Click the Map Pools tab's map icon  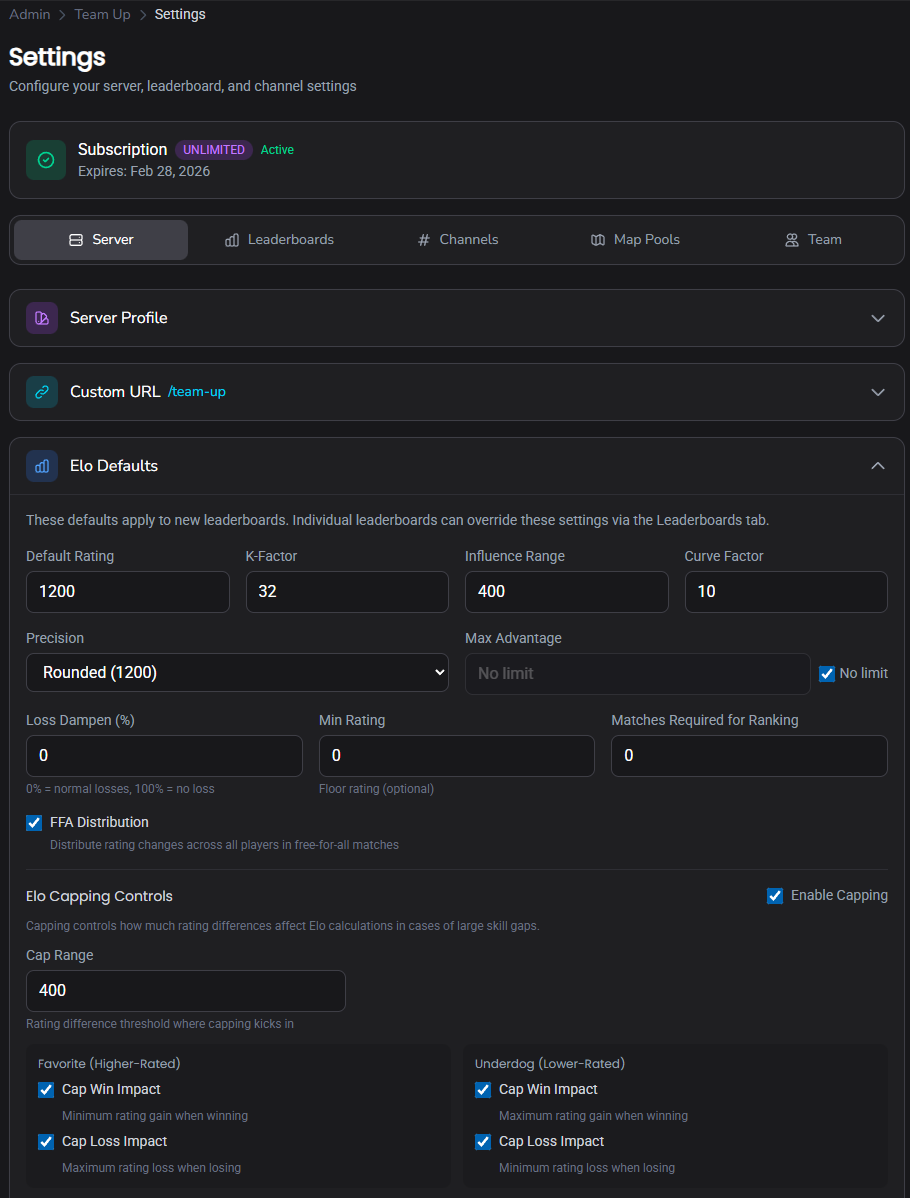pos(598,240)
